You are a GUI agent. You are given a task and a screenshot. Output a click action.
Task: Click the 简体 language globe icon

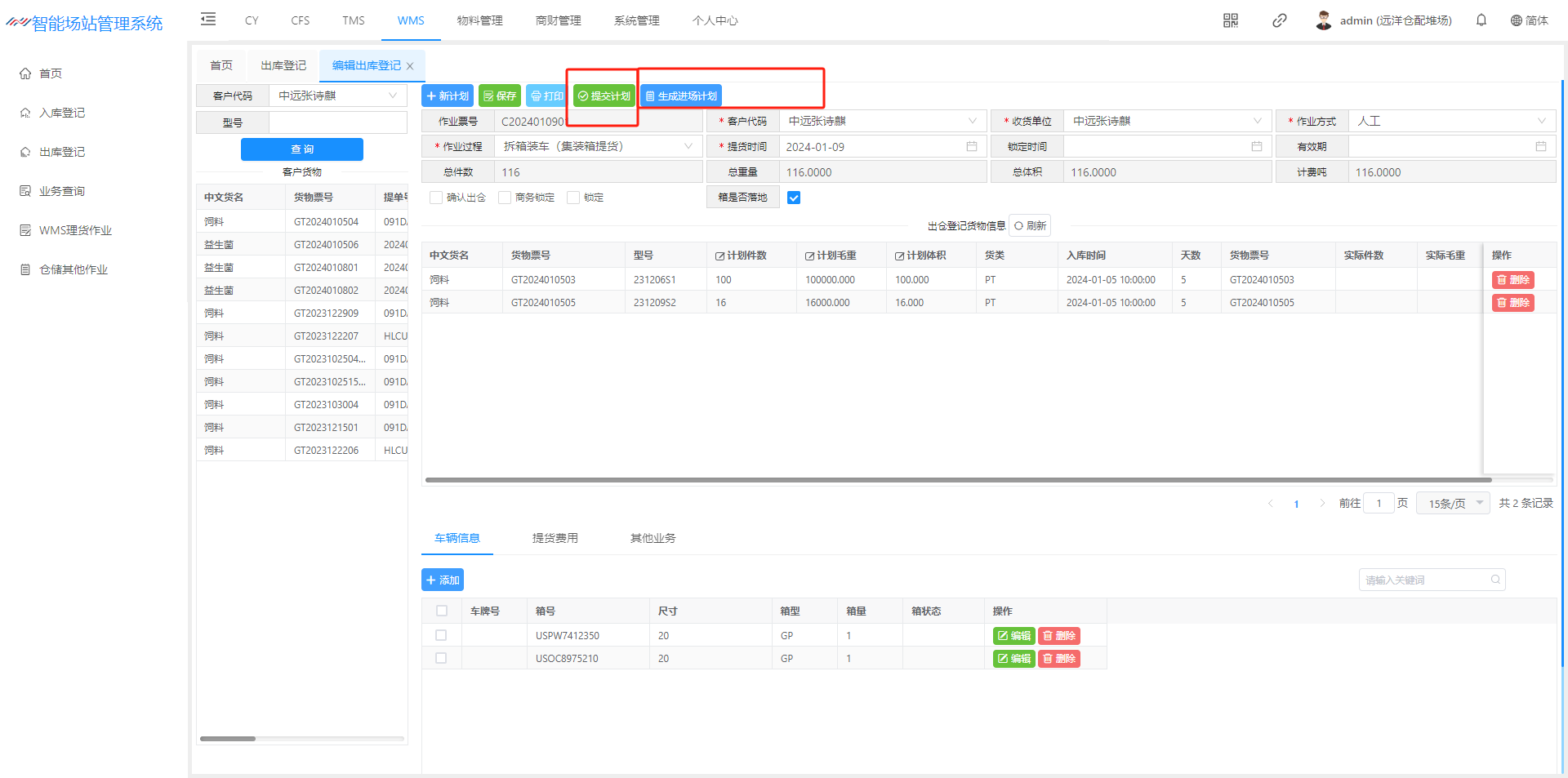click(1517, 20)
